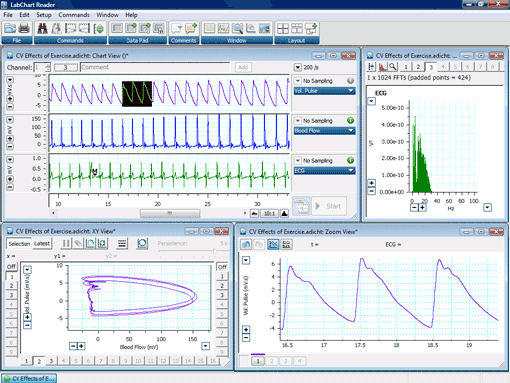Click XY View X-axis plus button

(x=81, y=346)
